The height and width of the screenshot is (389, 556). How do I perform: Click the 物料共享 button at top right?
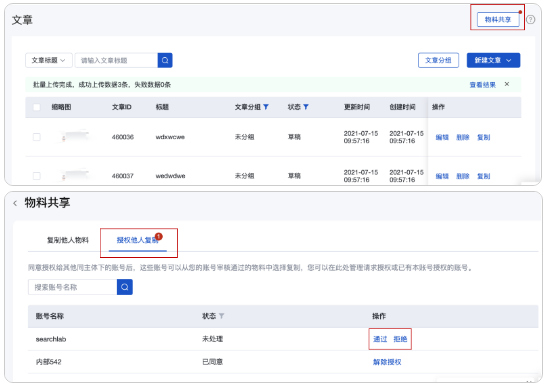(498, 20)
